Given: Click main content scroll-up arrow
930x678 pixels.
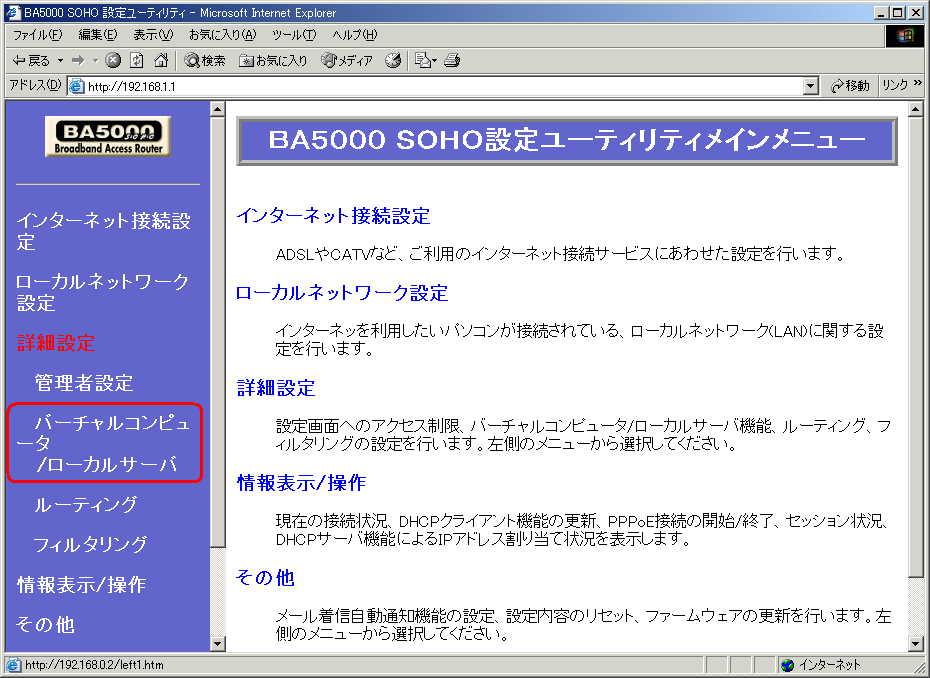Looking at the screenshot, I should tap(916, 109).
